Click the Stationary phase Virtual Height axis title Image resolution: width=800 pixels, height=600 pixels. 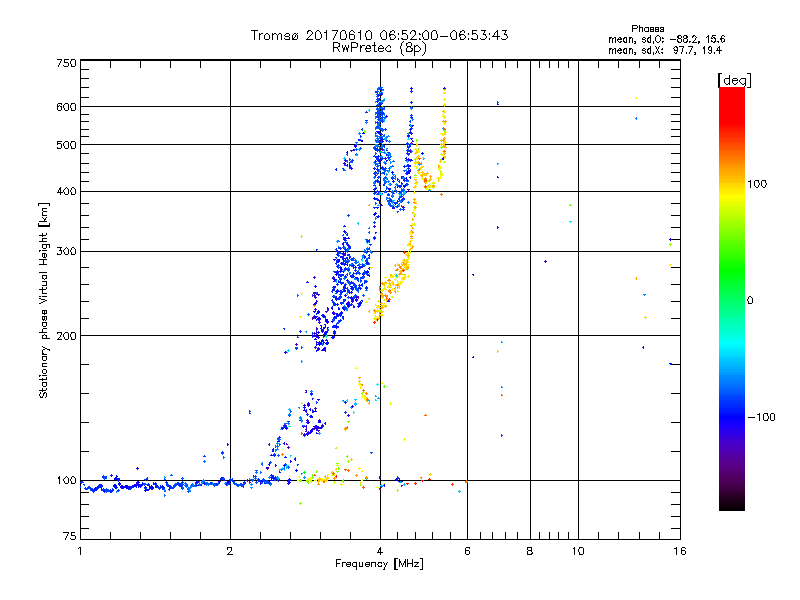click(44, 300)
